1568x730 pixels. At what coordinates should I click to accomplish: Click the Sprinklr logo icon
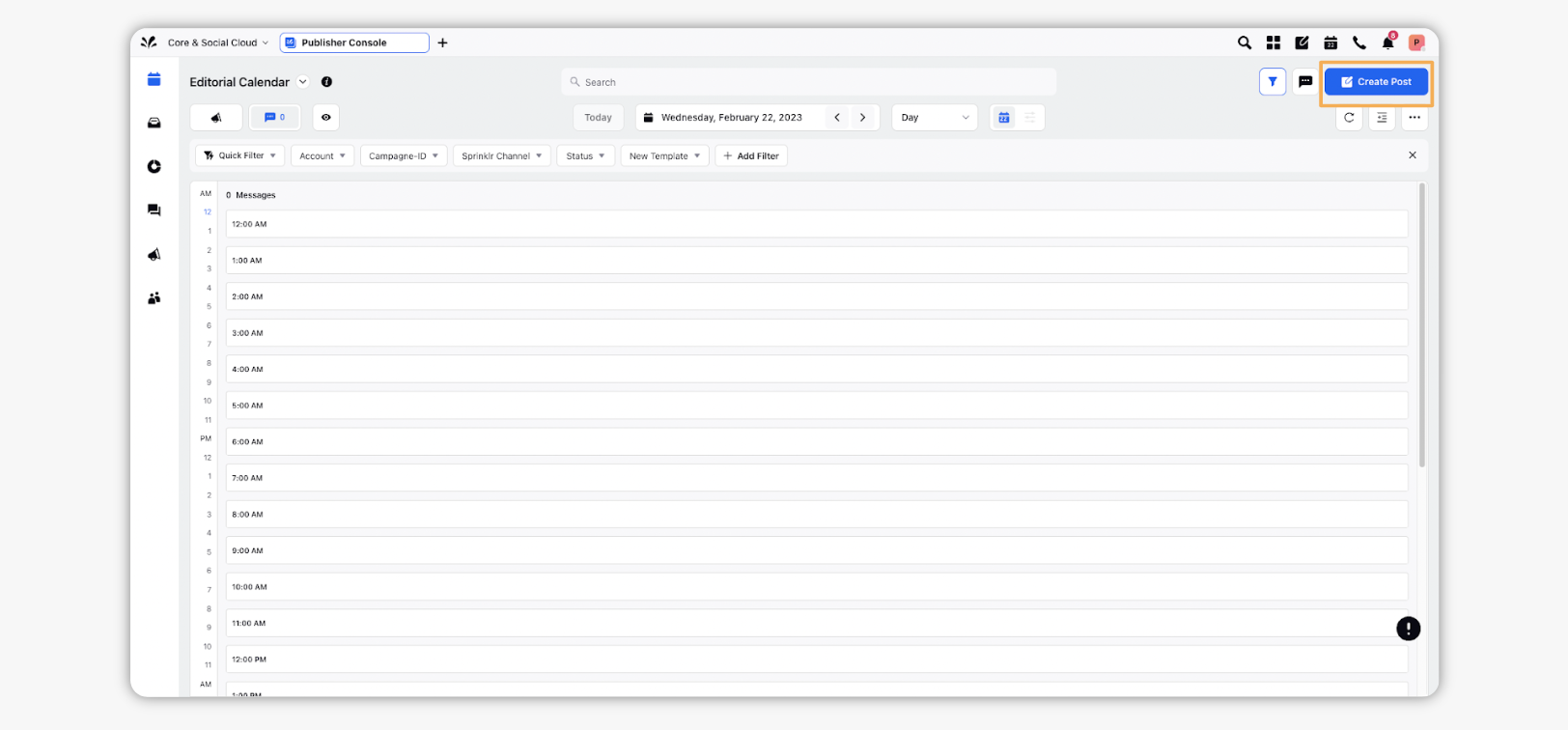149,42
